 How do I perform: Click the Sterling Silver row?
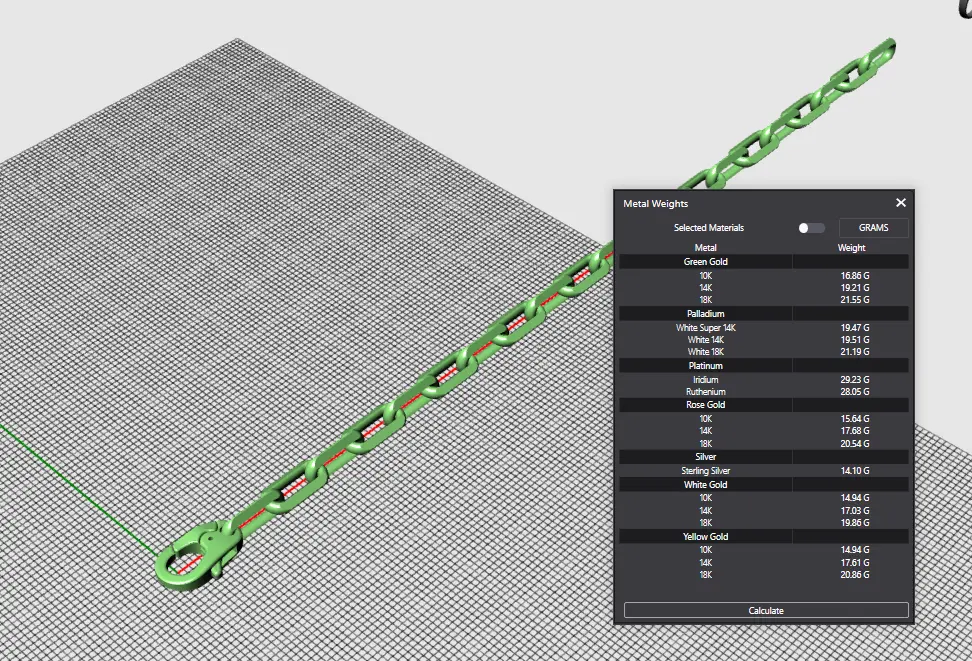tap(764, 471)
